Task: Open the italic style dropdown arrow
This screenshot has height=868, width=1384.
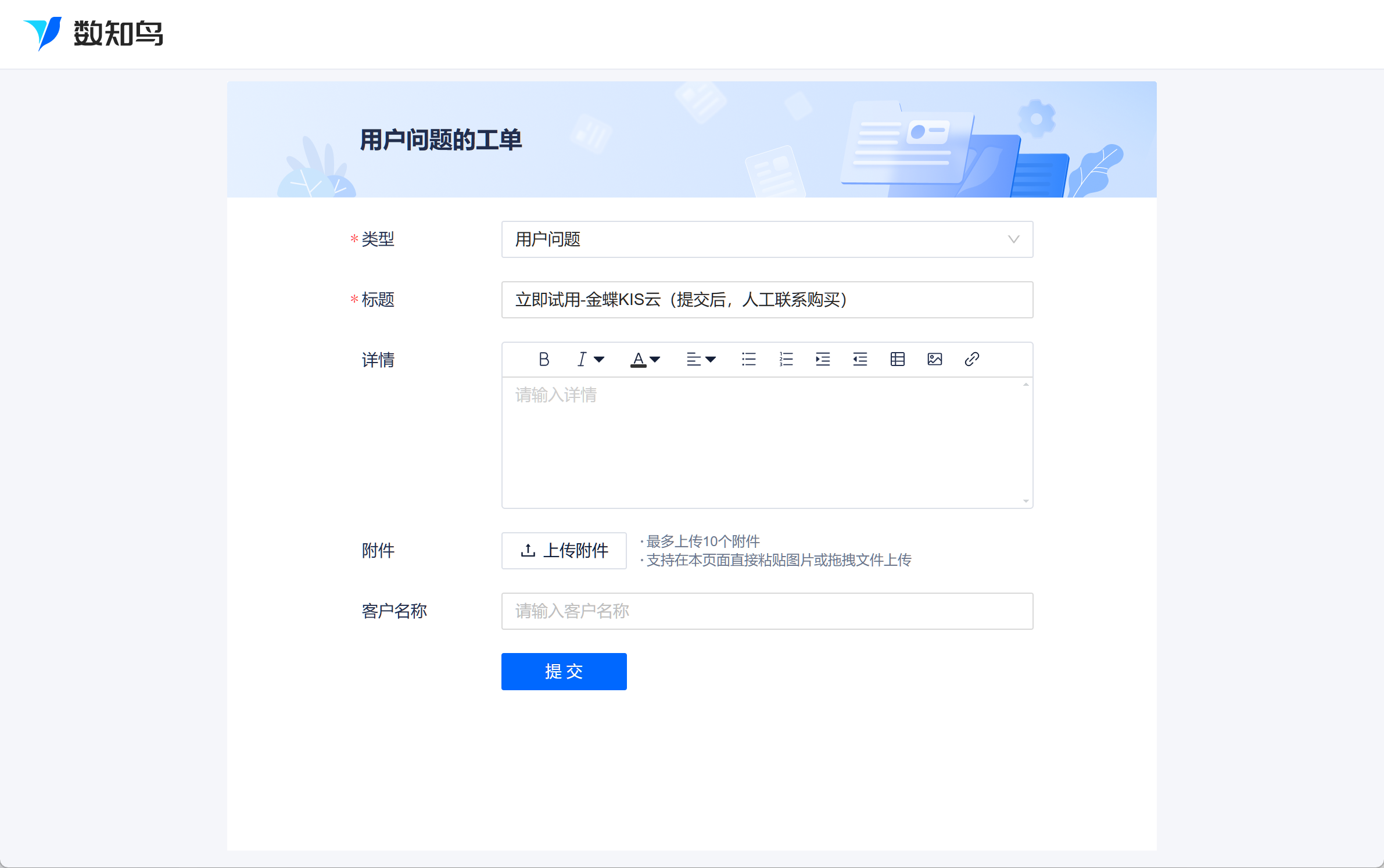Action: click(599, 360)
